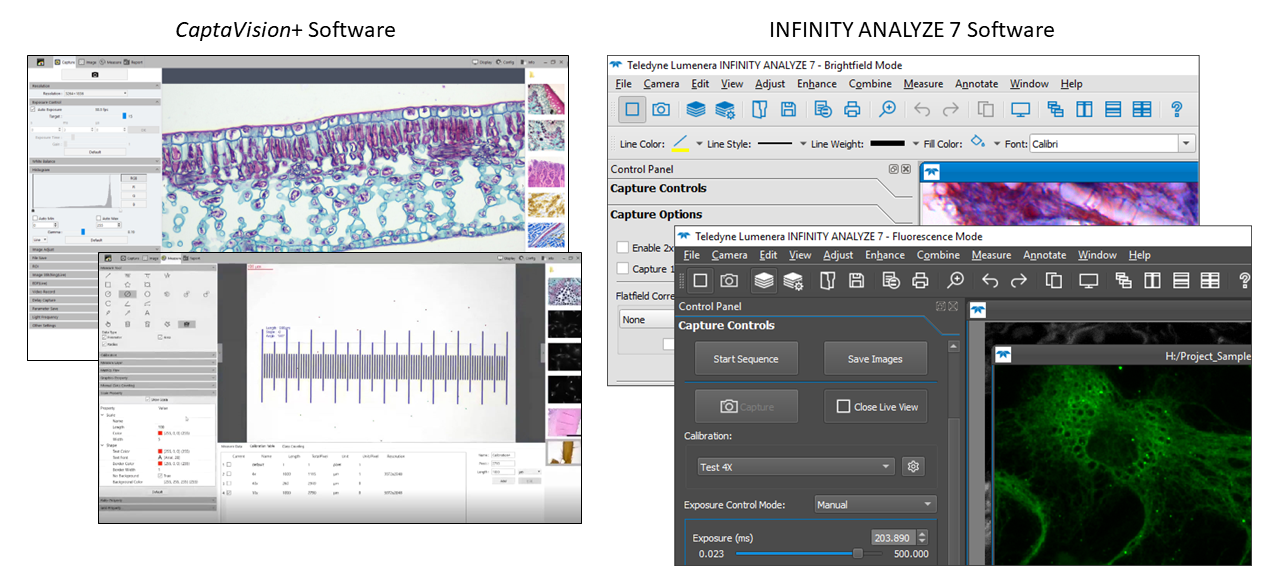Open calibration settings gear beside Test 4X

tap(911, 466)
